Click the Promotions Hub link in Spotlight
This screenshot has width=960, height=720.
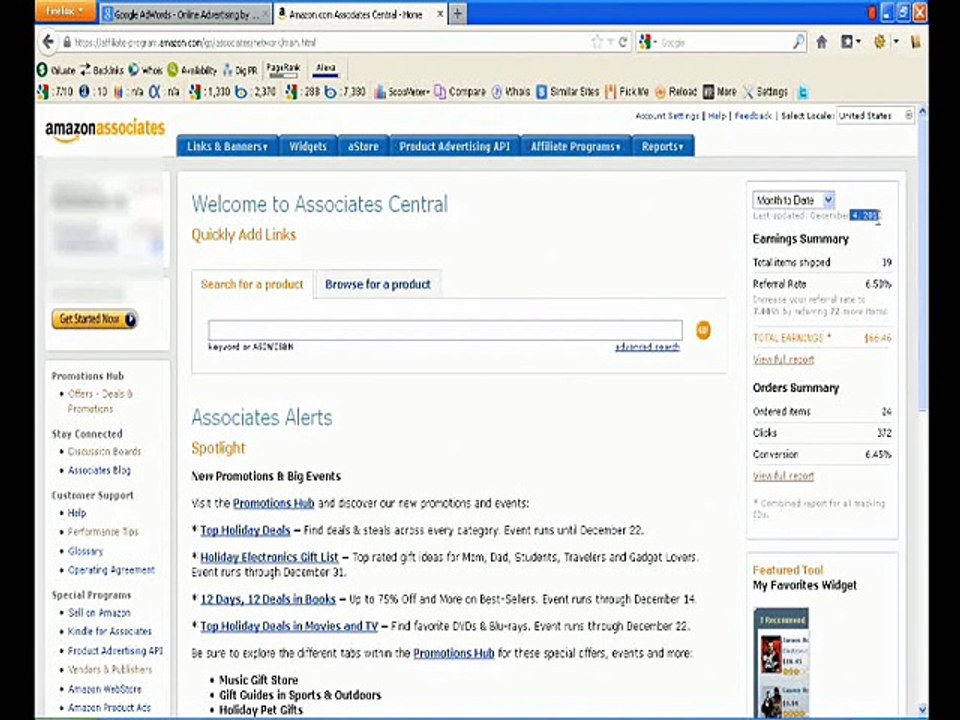point(274,503)
